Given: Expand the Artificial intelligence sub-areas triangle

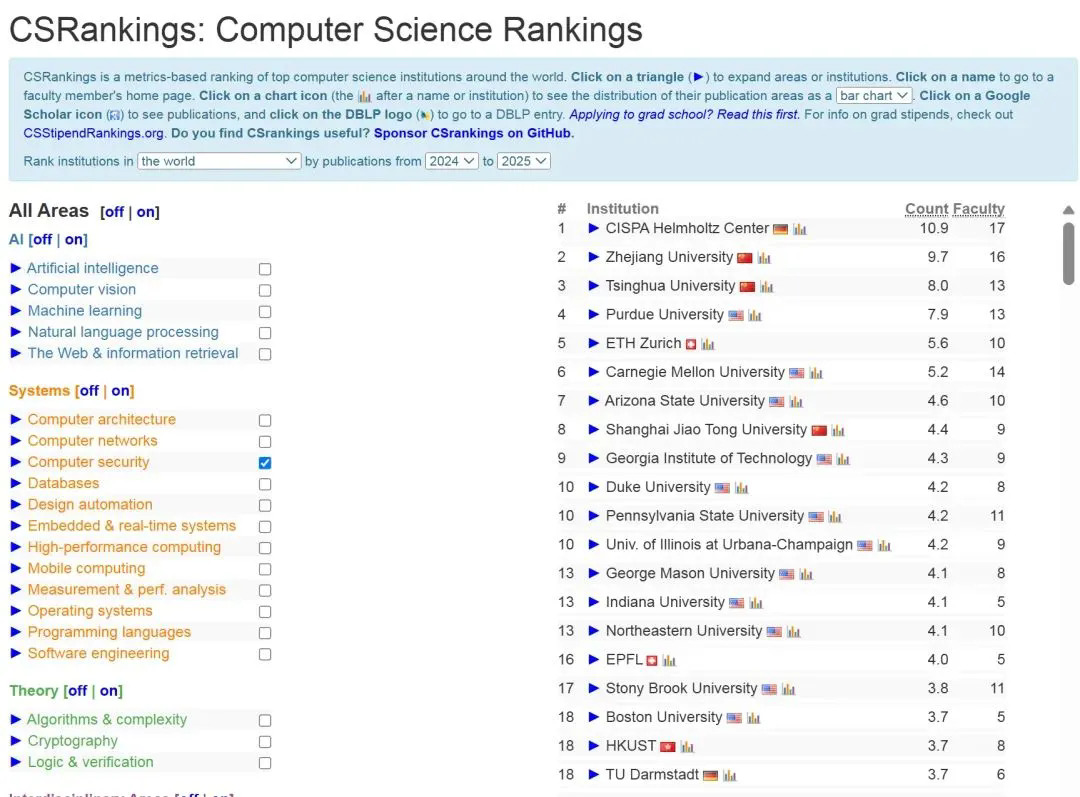Looking at the screenshot, I should [x=15, y=268].
